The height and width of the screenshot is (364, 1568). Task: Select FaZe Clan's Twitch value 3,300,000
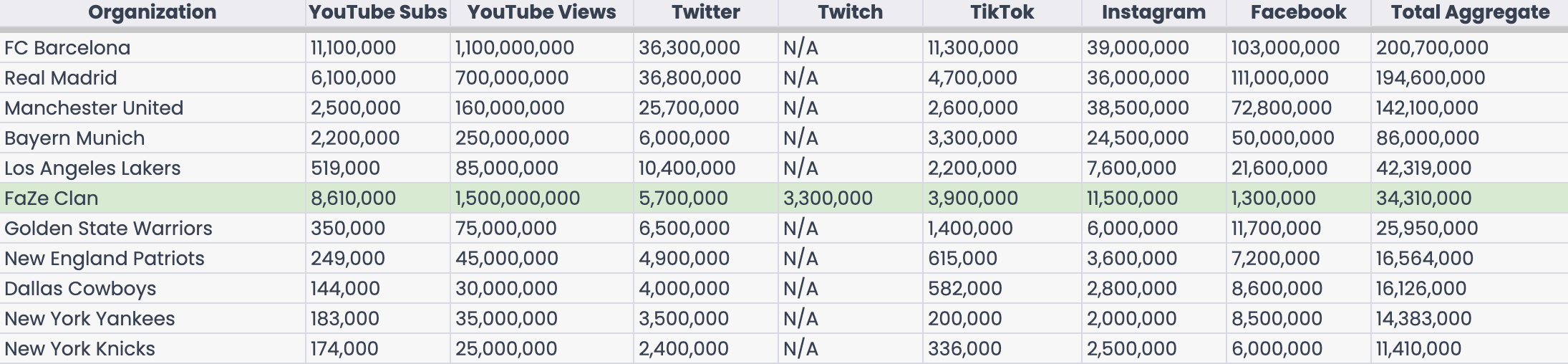pos(828,198)
